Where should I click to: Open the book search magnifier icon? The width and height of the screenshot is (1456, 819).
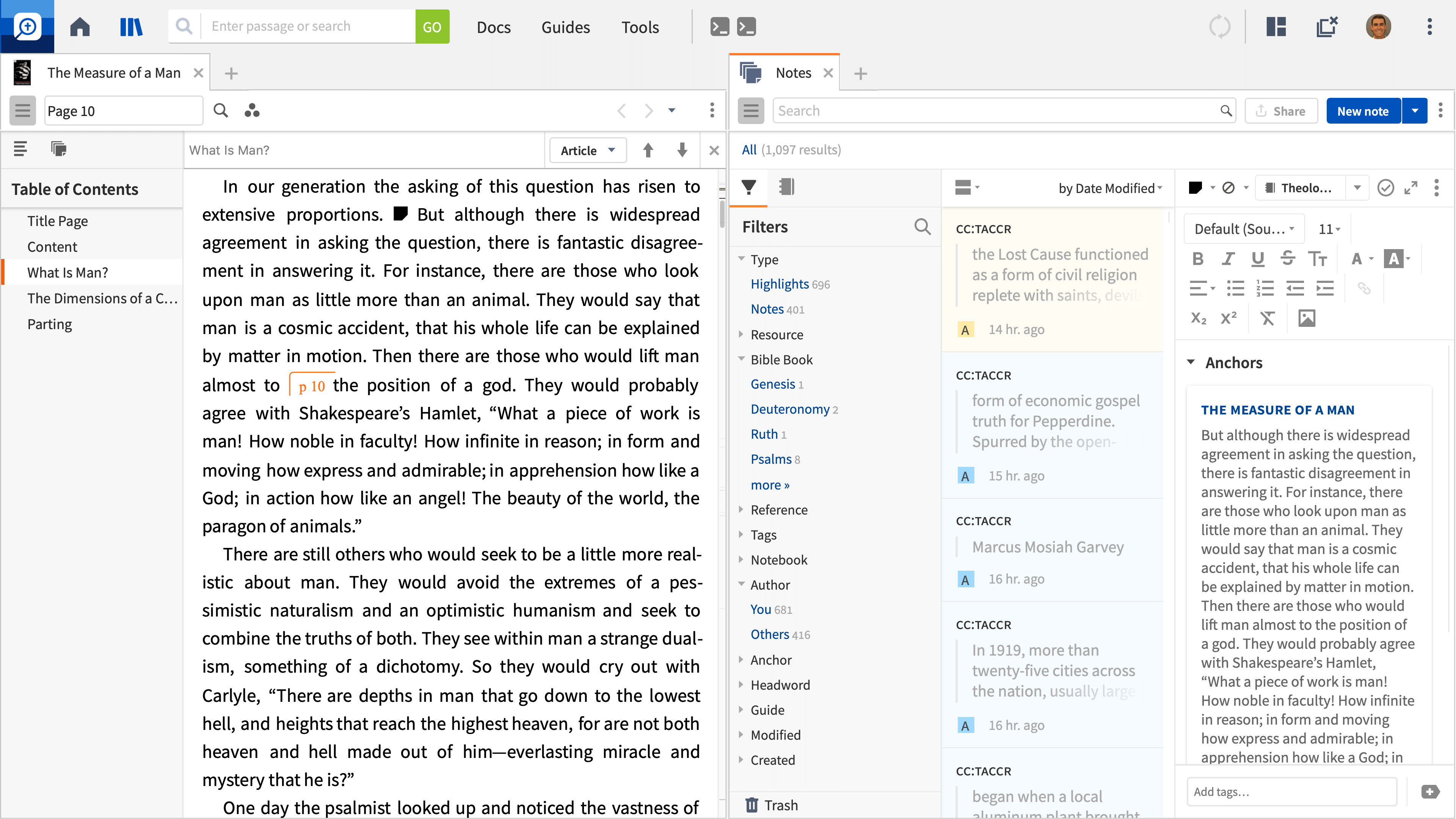(220, 110)
